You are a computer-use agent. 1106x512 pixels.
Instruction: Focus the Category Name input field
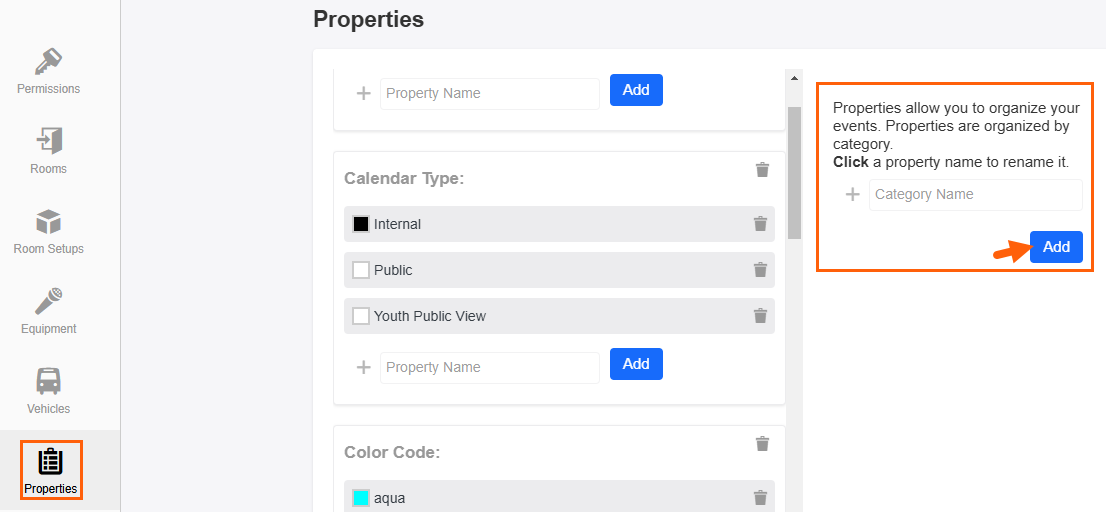click(x=976, y=195)
